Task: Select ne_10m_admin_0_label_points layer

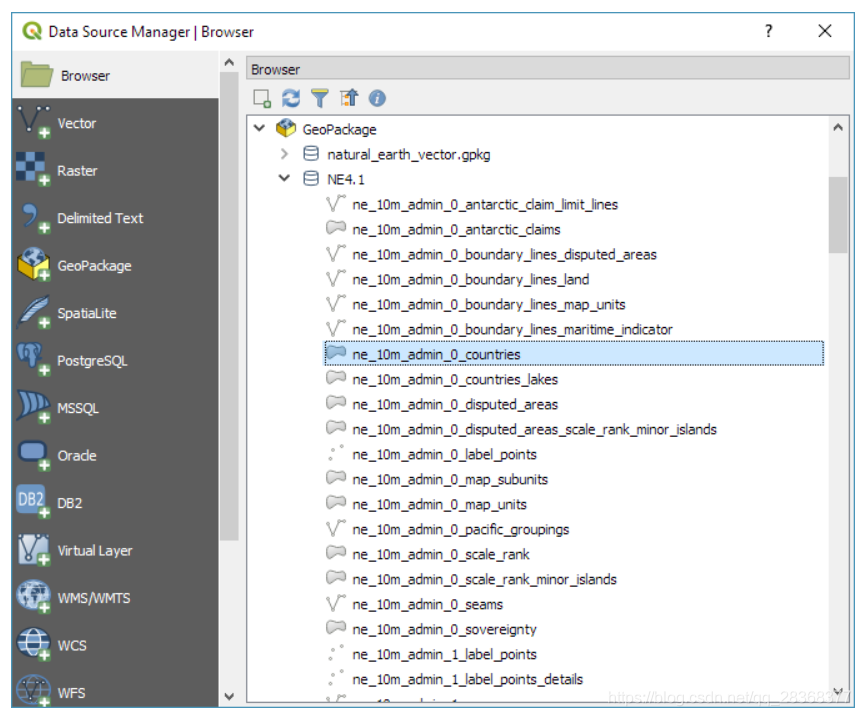Action: (x=444, y=455)
